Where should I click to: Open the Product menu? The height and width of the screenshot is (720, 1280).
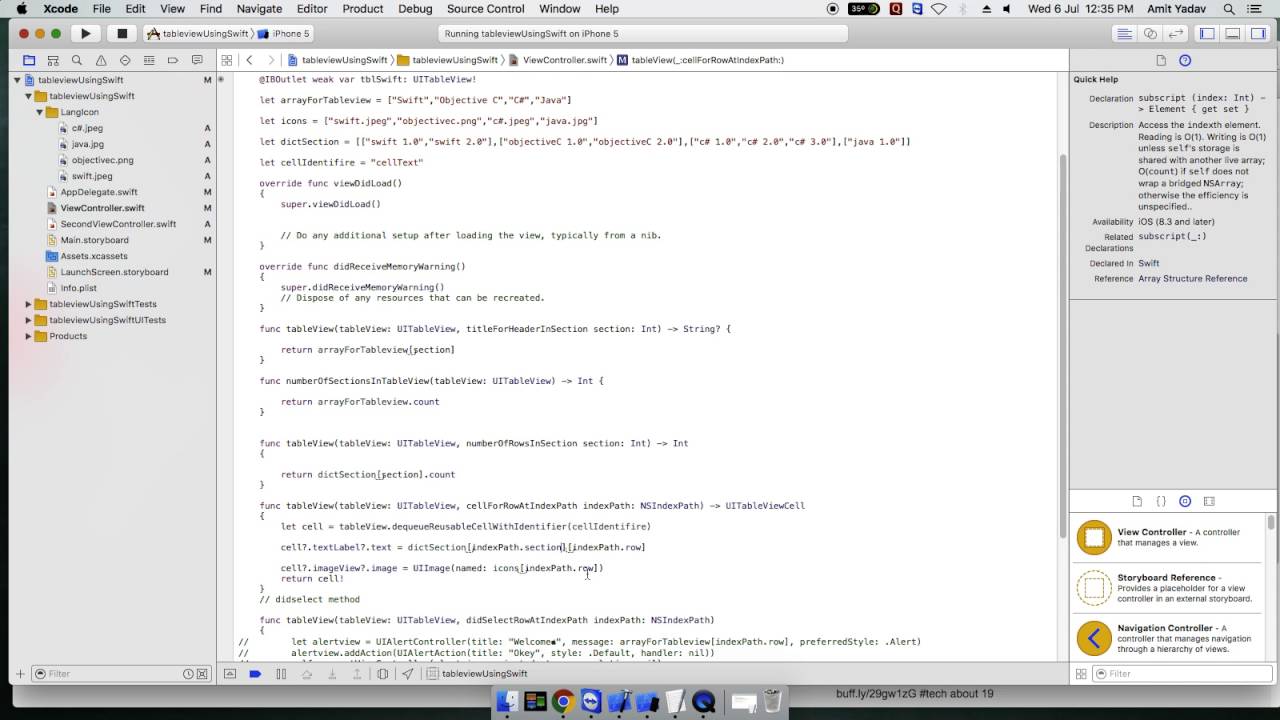pyautogui.click(x=363, y=9)
